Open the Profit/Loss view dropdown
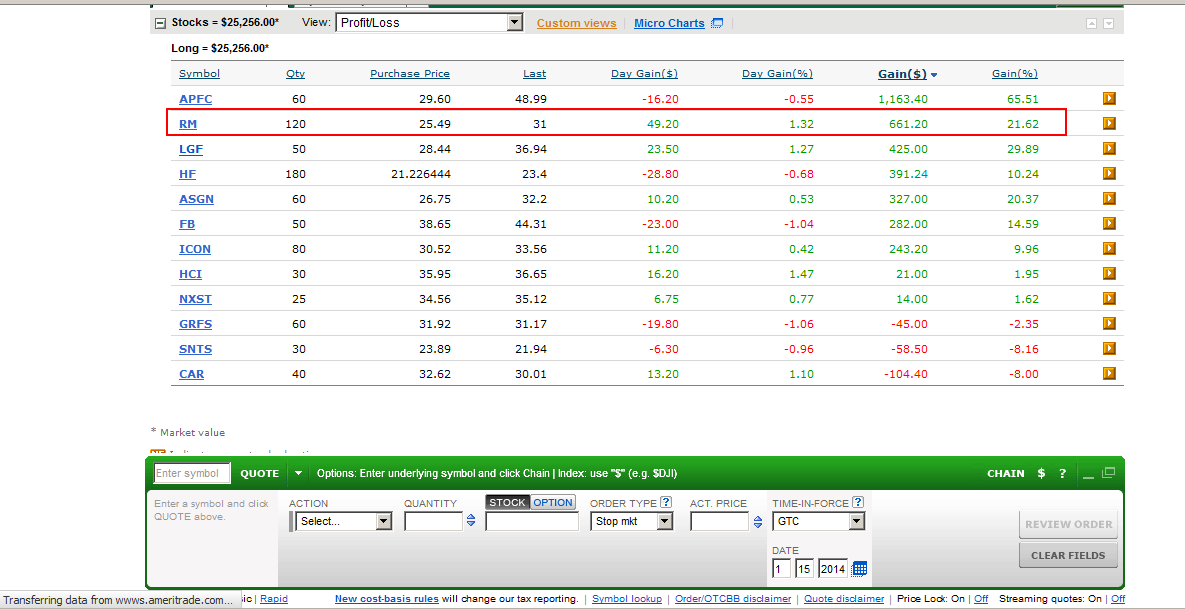 coord(513,21)
